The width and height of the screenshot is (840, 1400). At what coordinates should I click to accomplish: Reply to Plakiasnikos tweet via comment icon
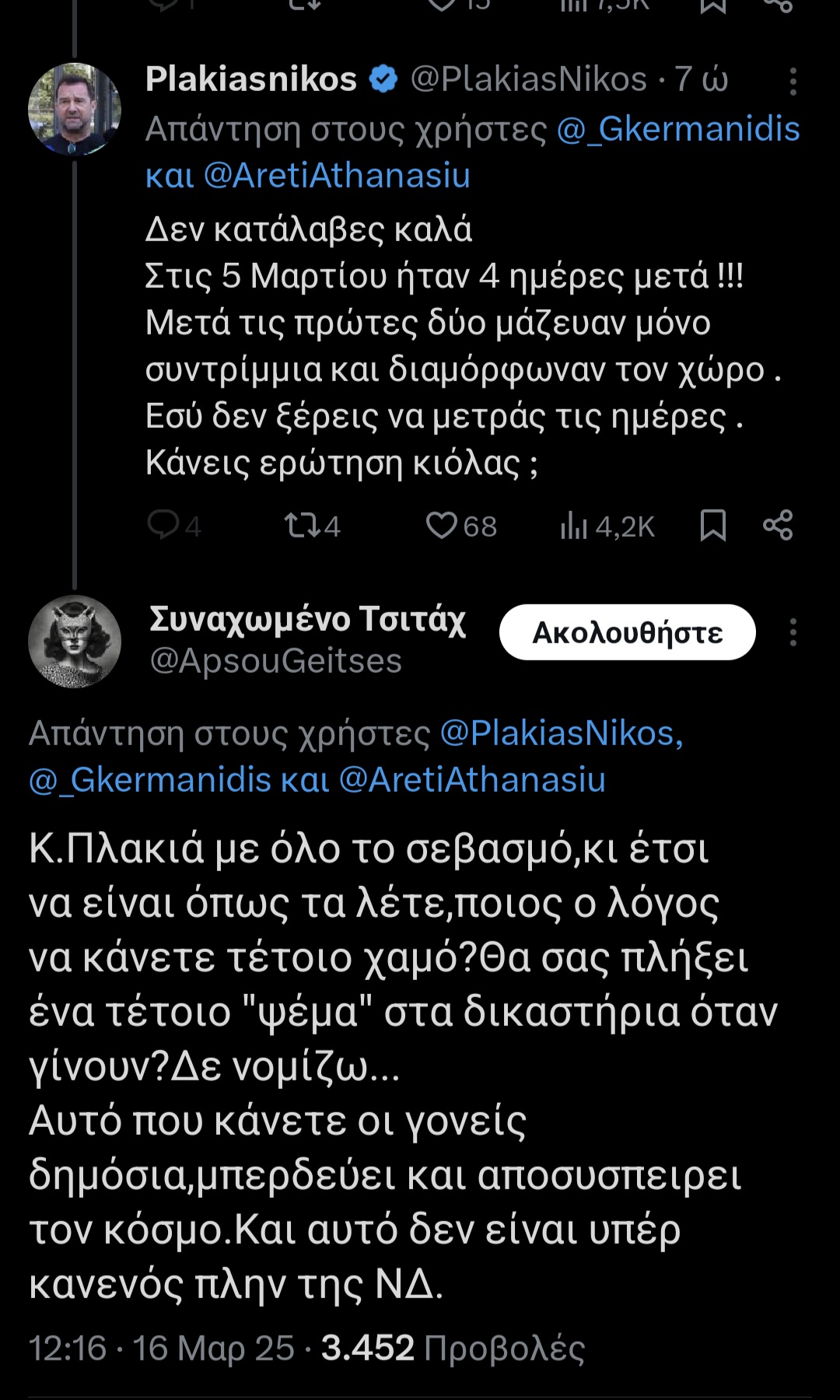click(x=163, y=526)
